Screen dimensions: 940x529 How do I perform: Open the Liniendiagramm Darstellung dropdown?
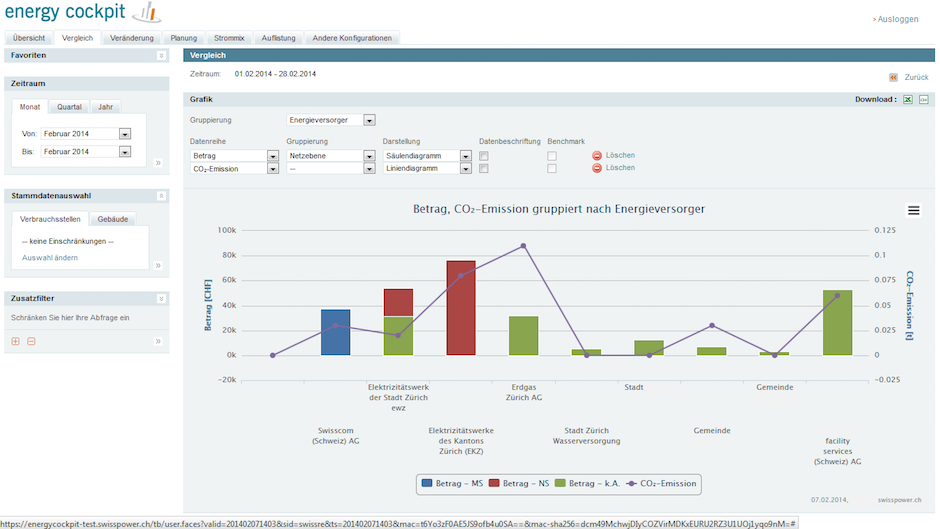[466, 169]
